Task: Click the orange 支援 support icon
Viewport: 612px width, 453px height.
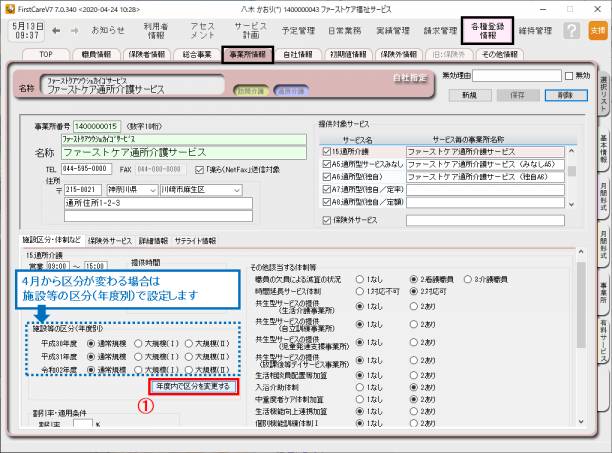Action: click(597, 31)
